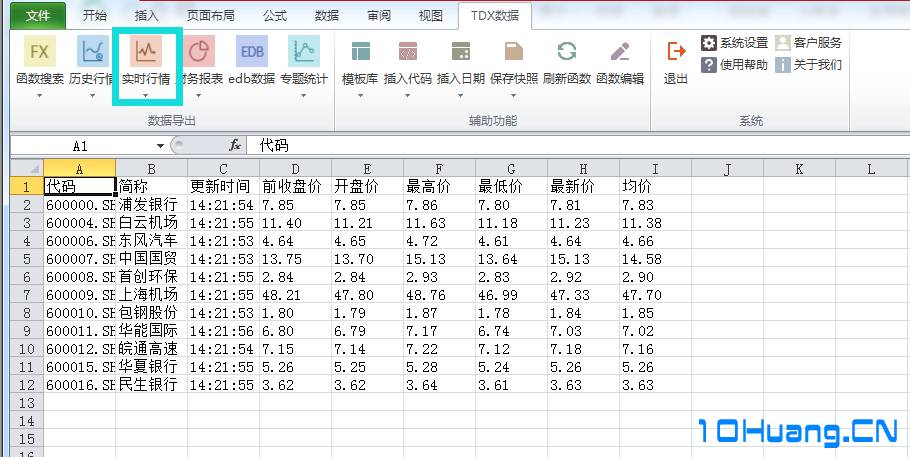Select row 13 header
This screenshot has height=457, width=910.
click(27, 402)
